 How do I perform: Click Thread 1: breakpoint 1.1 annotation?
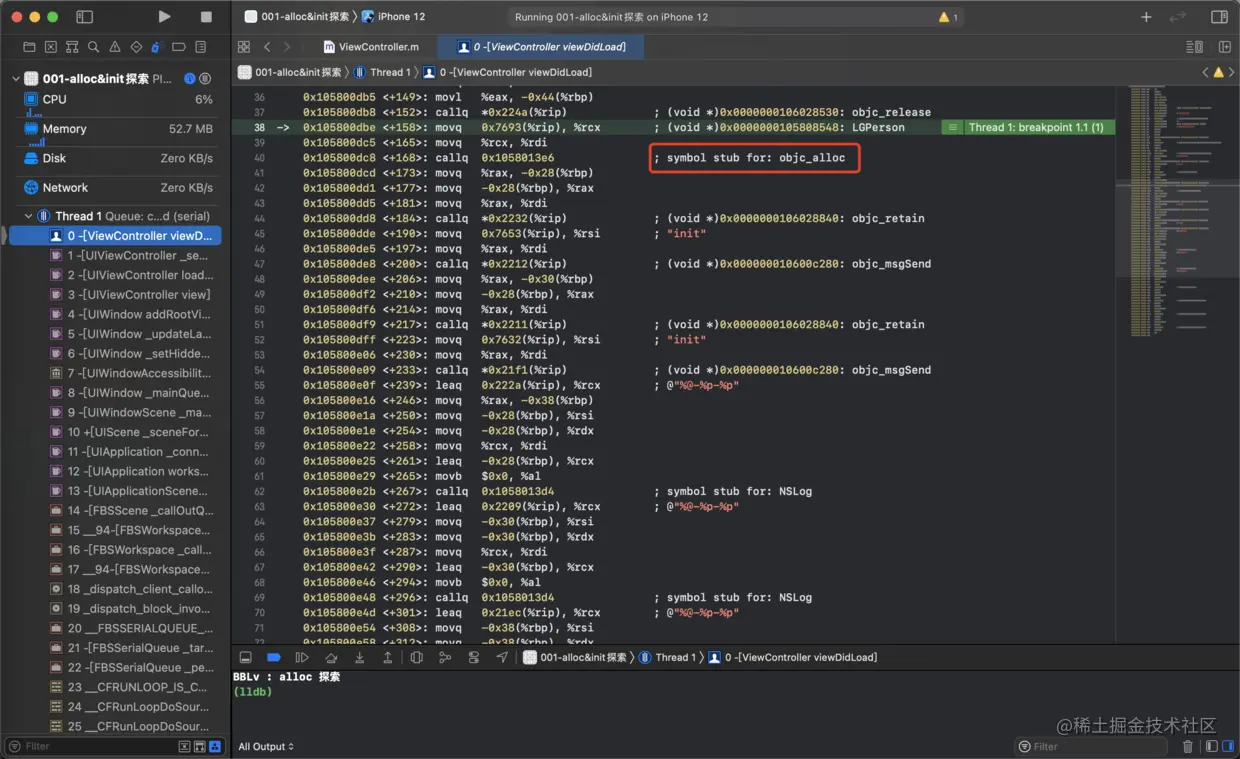coord(1027,128)
